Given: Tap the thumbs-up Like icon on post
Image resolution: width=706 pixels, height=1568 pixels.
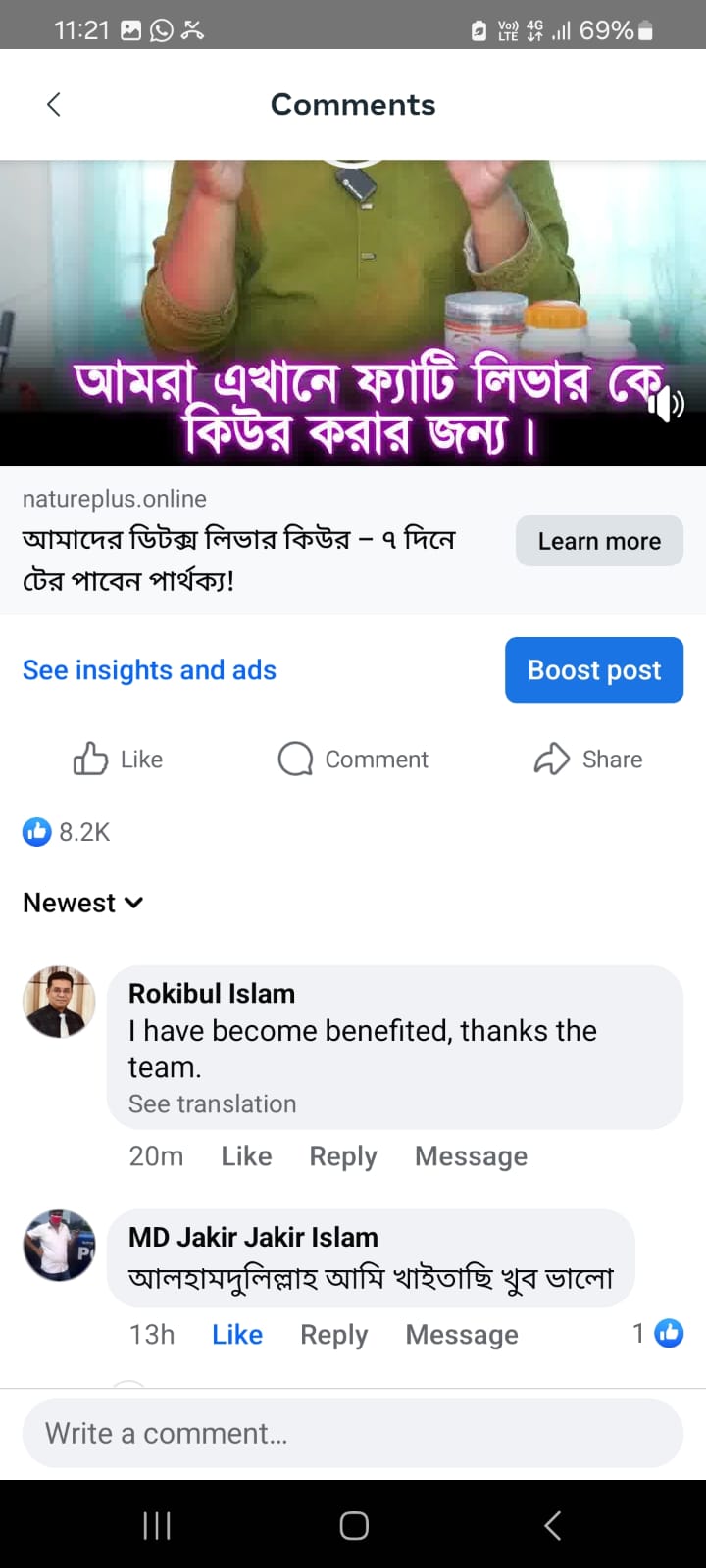Looking at the screenshot, I should click(x=91, y=759).
